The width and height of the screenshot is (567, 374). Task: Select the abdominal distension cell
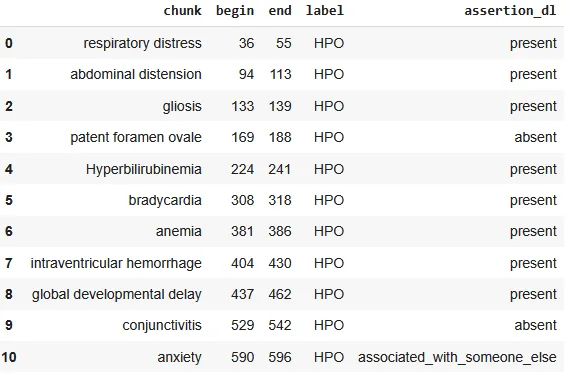point(136,74)
